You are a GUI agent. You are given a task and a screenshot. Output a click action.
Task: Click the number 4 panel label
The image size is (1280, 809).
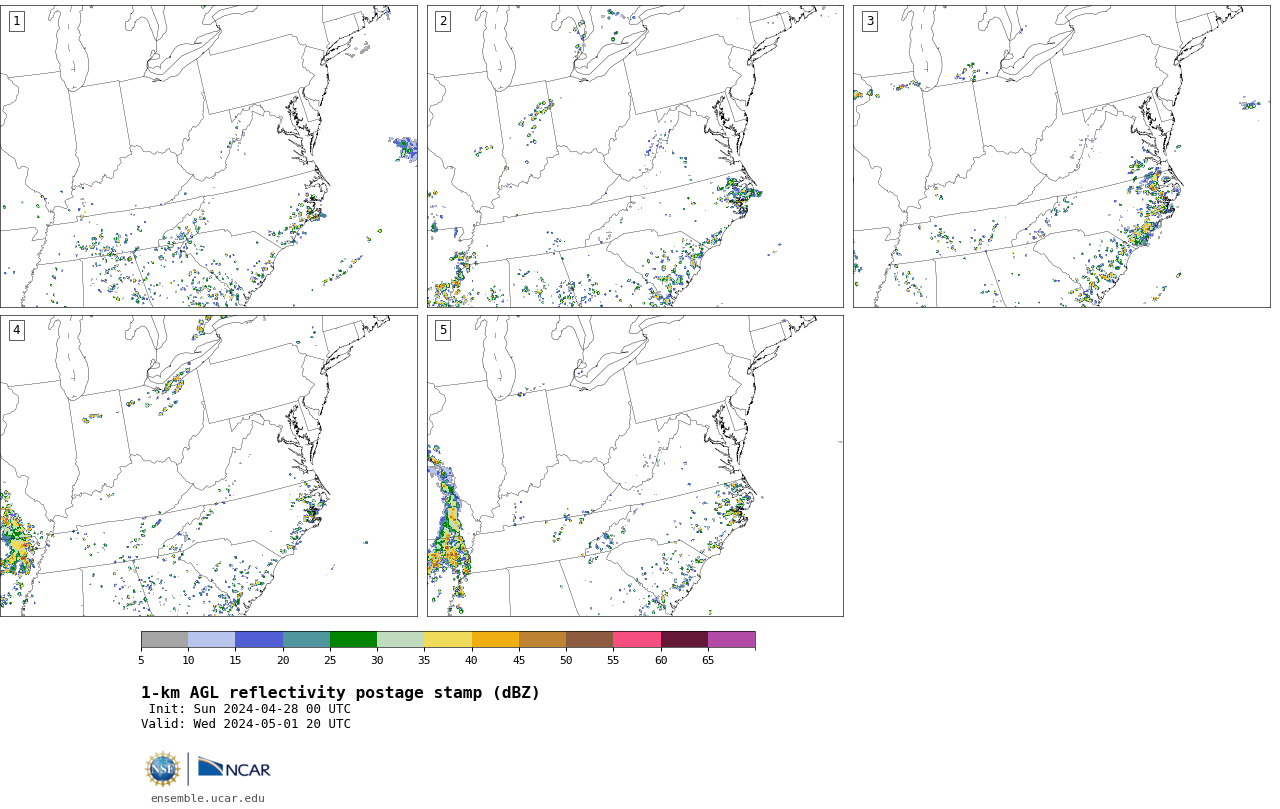16,330
